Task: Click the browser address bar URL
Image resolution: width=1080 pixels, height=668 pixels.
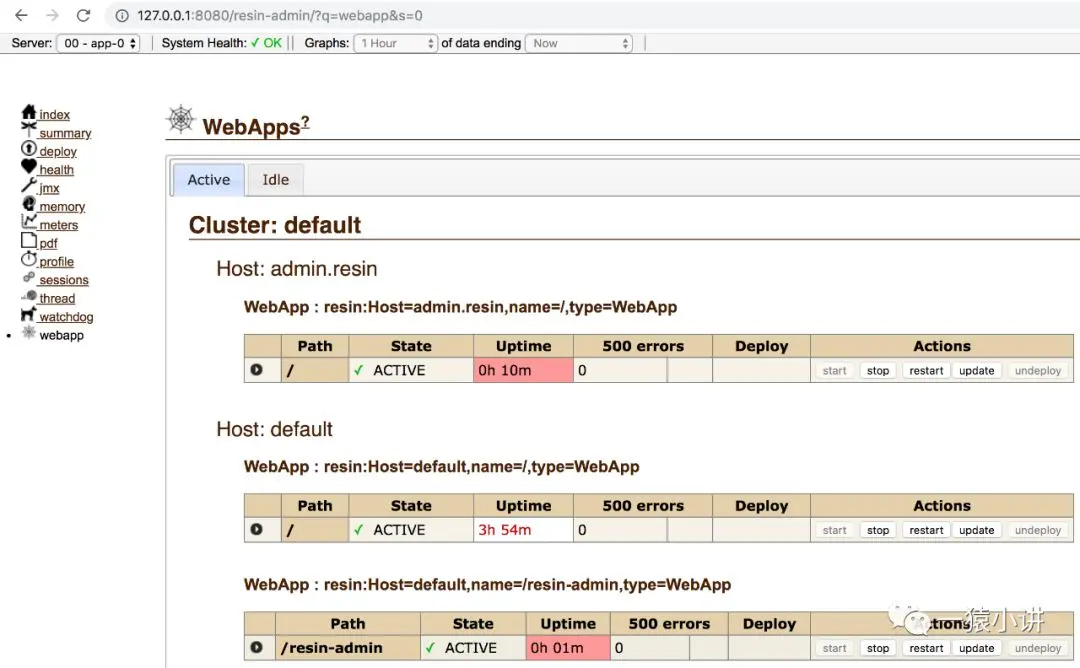Action: 280,15
